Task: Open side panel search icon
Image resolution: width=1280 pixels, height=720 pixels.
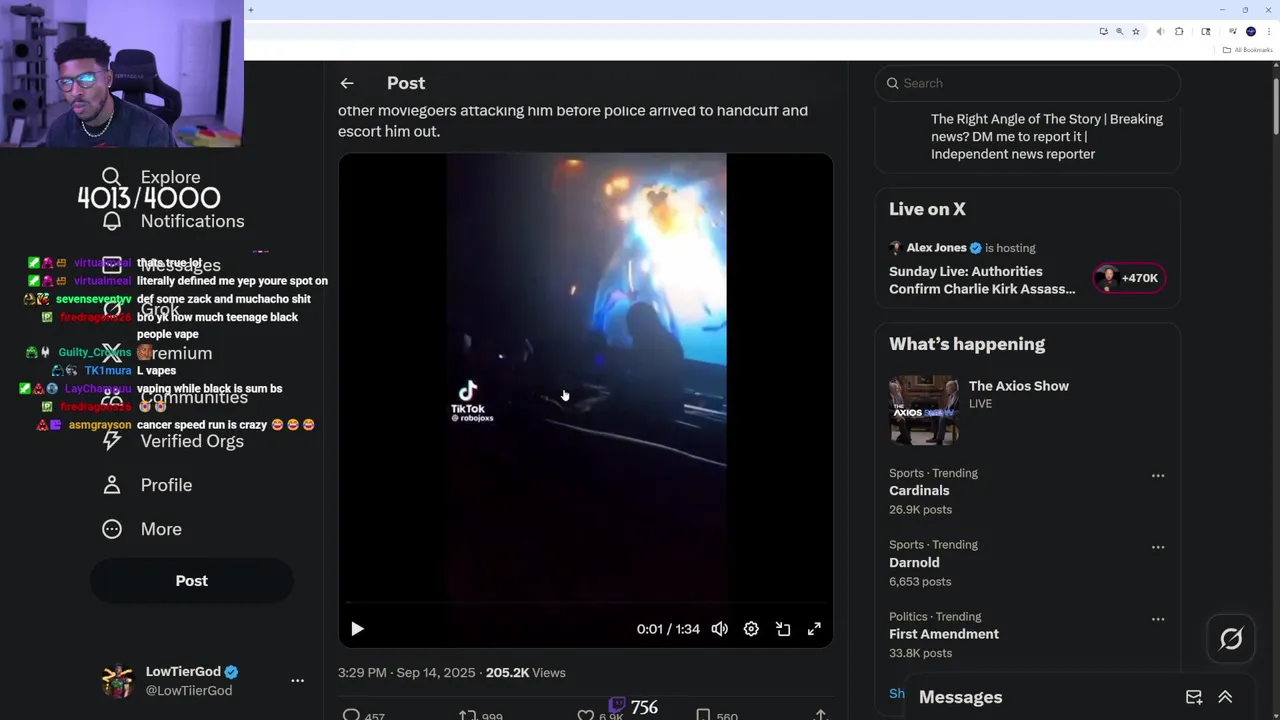Action: point(1206,31)
